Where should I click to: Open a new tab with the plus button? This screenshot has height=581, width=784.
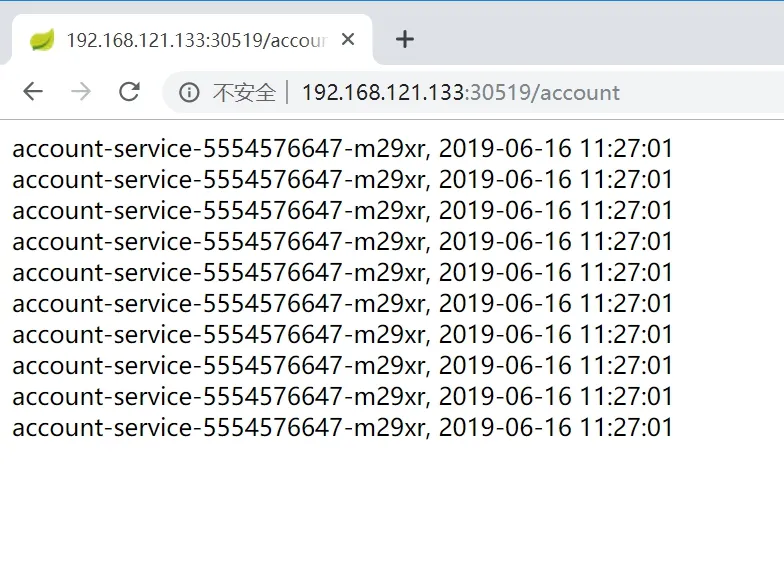404,40
